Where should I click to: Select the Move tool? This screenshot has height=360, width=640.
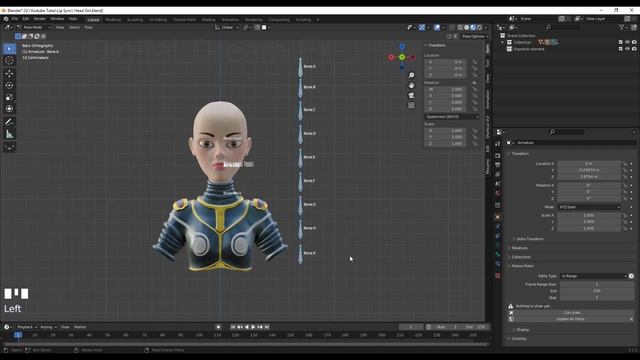point(9,73)
